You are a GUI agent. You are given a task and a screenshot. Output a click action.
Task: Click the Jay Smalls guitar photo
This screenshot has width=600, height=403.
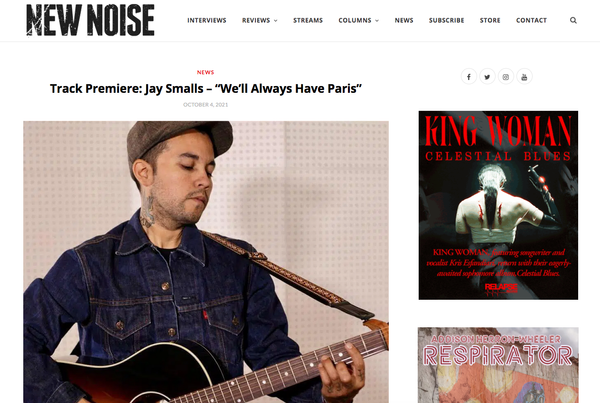(x=206, y=262)
